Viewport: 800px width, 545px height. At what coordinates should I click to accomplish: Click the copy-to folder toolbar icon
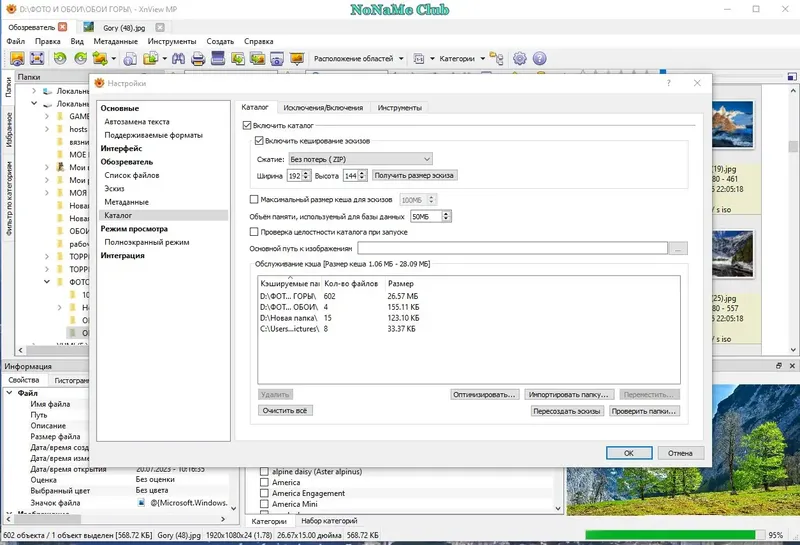(x=151, y=59)
